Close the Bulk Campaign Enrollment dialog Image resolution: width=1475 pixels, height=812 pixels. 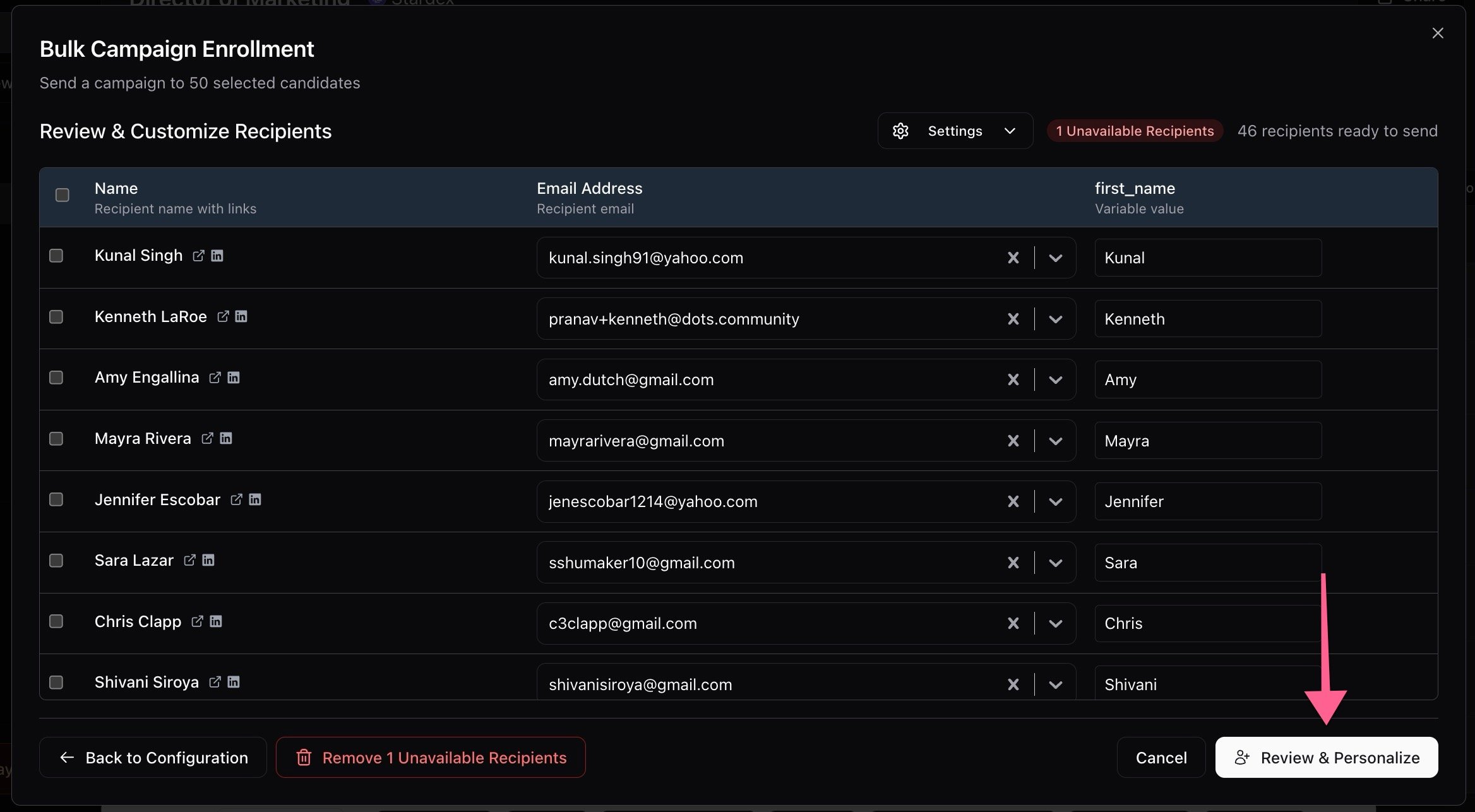(1438, 33)
